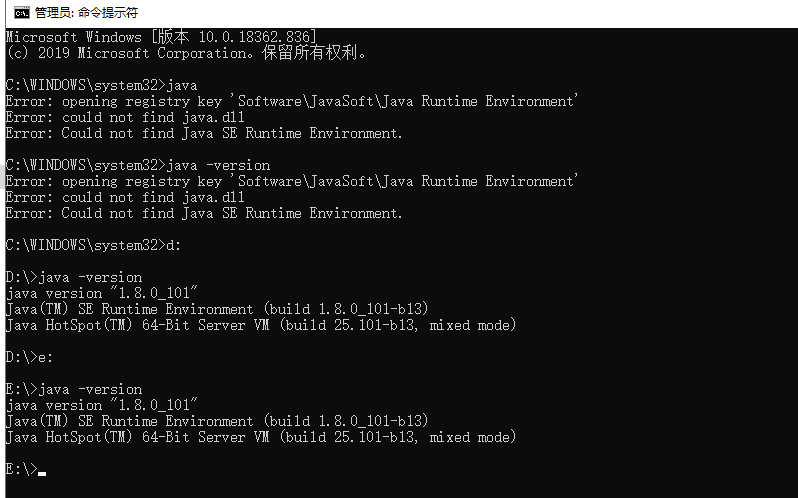Click the Java HotSpot 64-Bit Server VM line under D:\>
798x498 pixels.
point(261,325)
